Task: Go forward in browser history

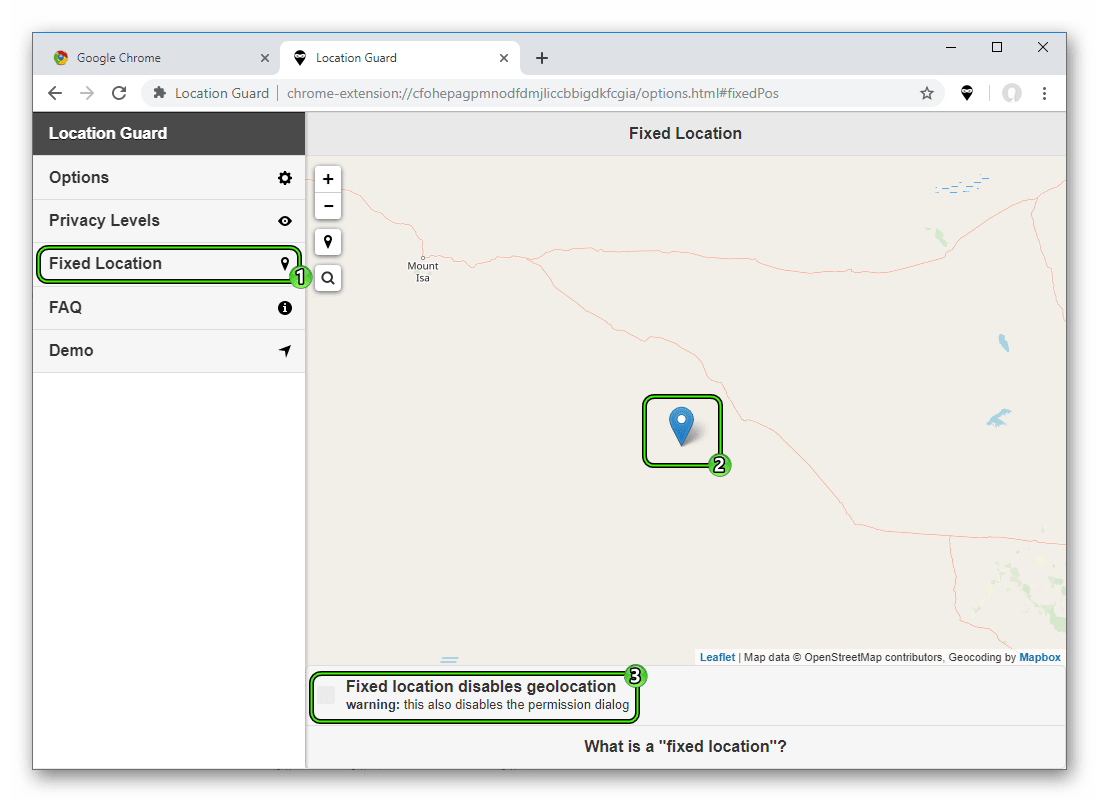Action: (x=87, y=93)
